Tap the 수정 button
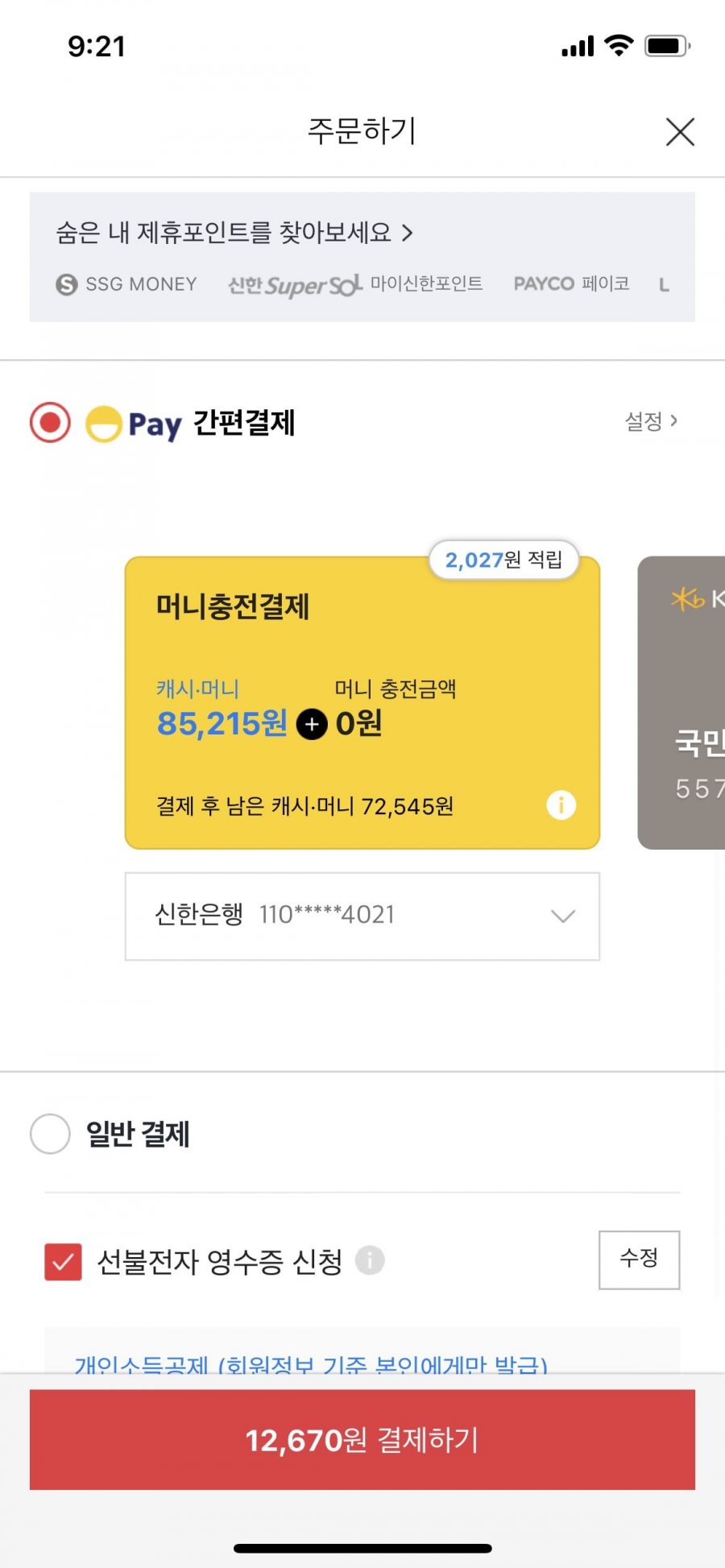725x1568 pixels. (x=640, y=1260)
